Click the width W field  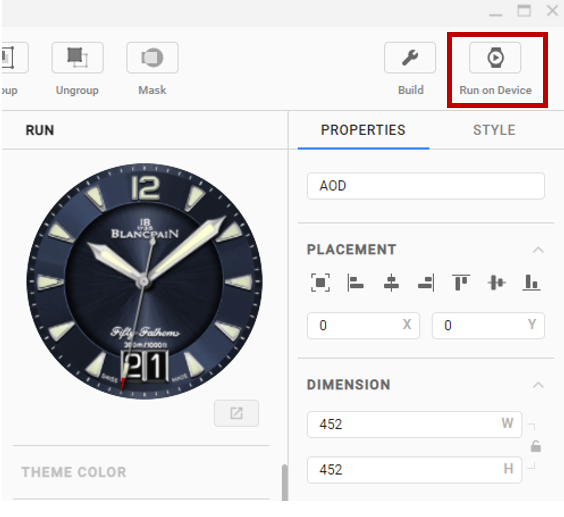pos(414,425)
